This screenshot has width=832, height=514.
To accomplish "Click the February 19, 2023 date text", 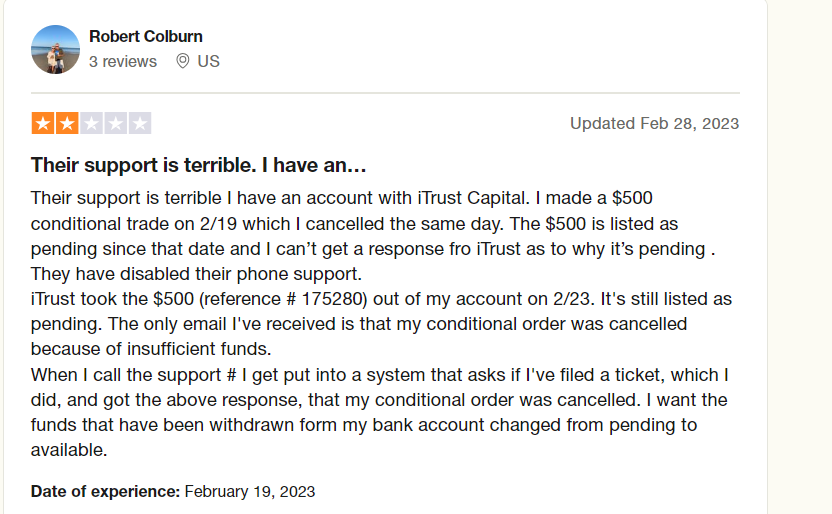I will [250, 492].
